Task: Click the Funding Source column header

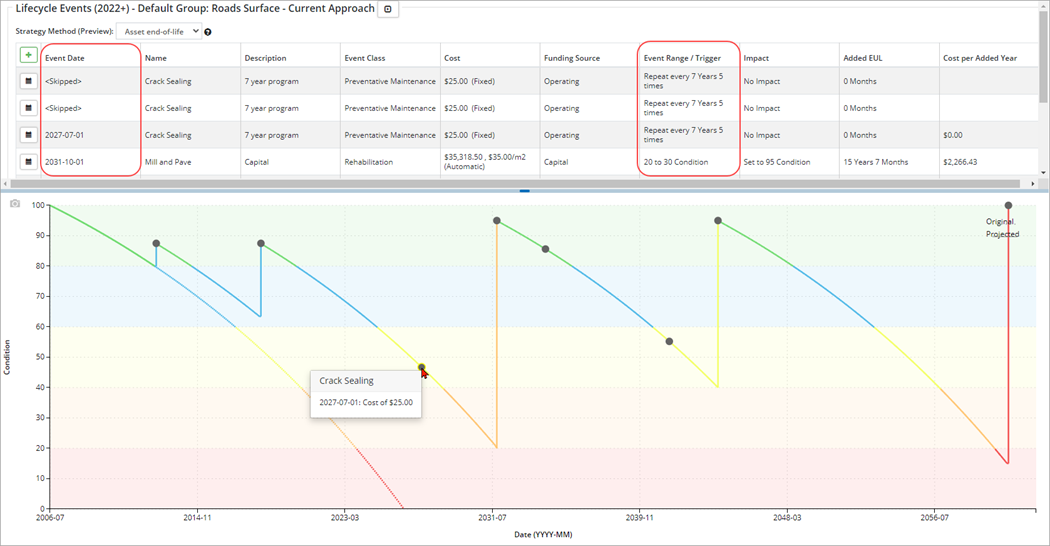Action: tap(572, 58)
